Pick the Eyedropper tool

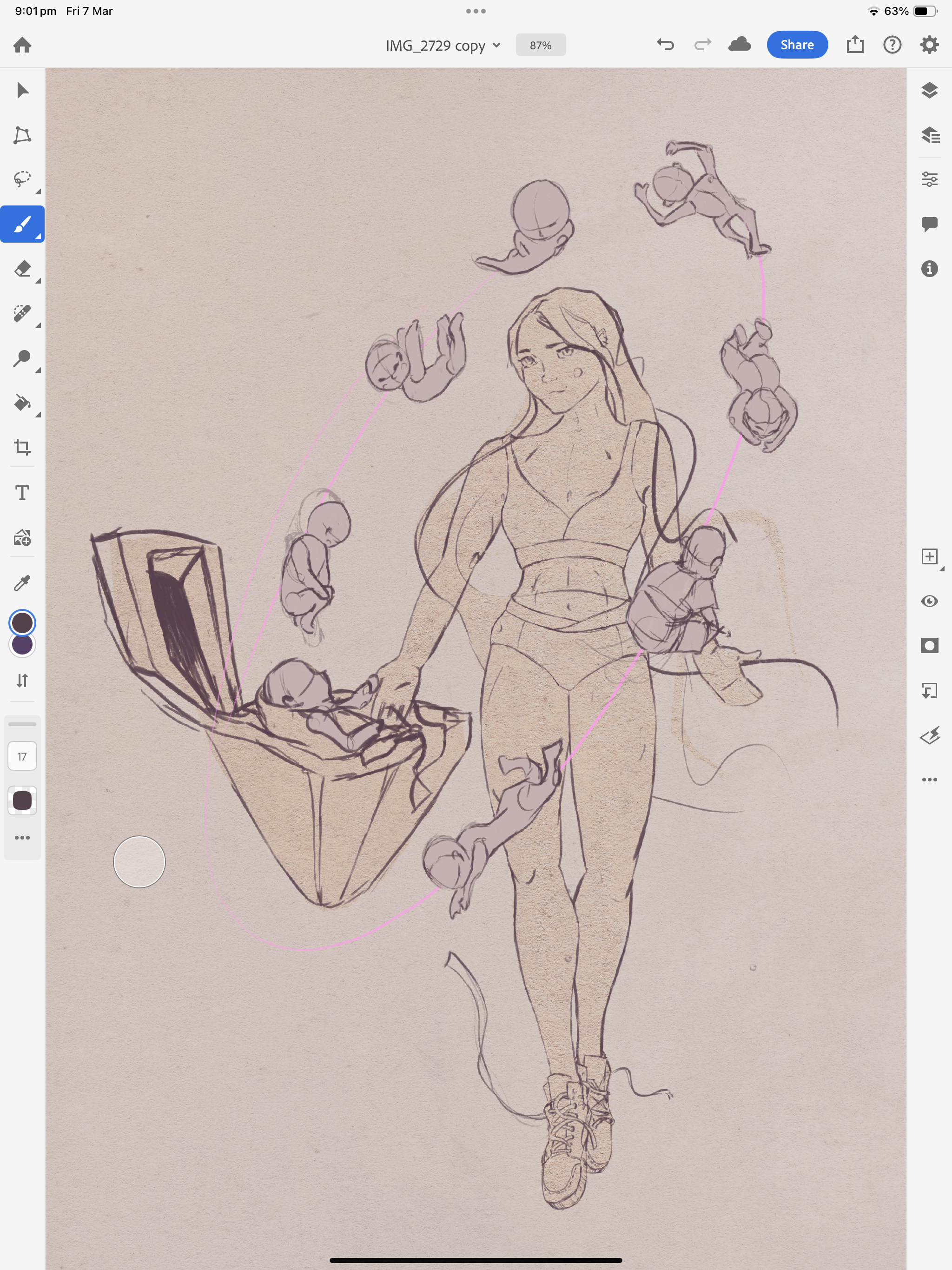tap(22, 583)
